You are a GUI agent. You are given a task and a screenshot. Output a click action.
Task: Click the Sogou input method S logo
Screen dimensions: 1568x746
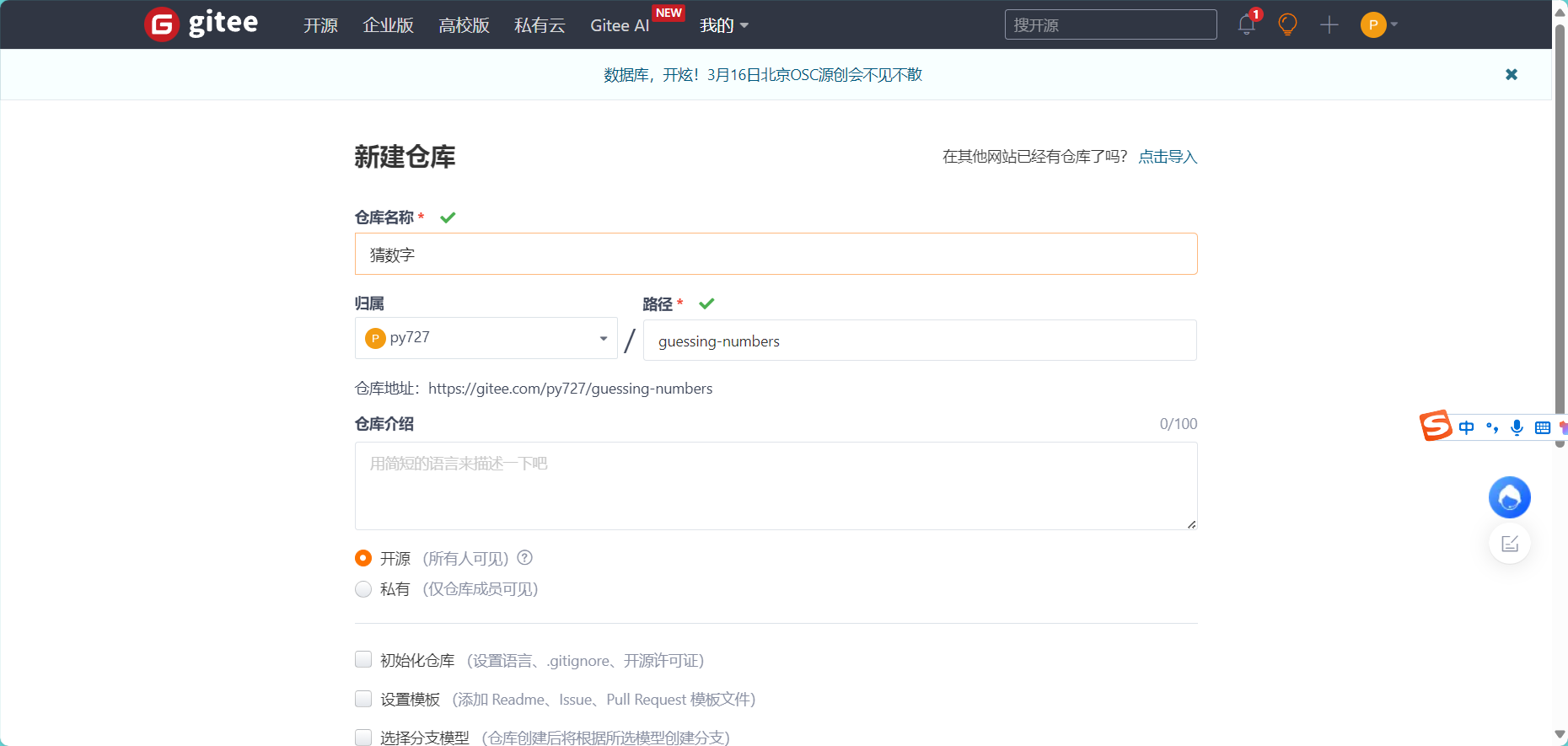coord(1436,426)
